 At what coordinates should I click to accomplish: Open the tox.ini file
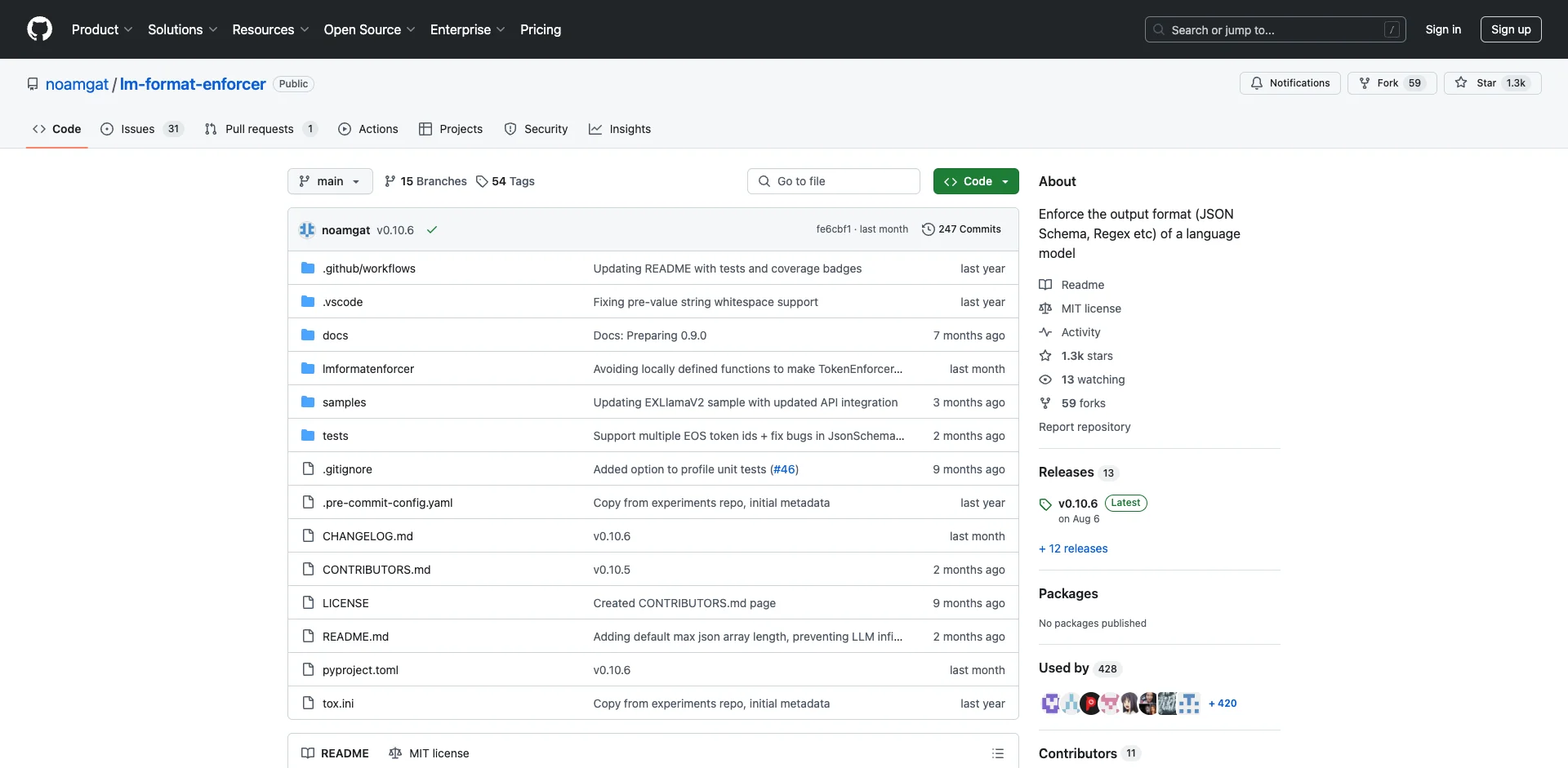point(338,704)
